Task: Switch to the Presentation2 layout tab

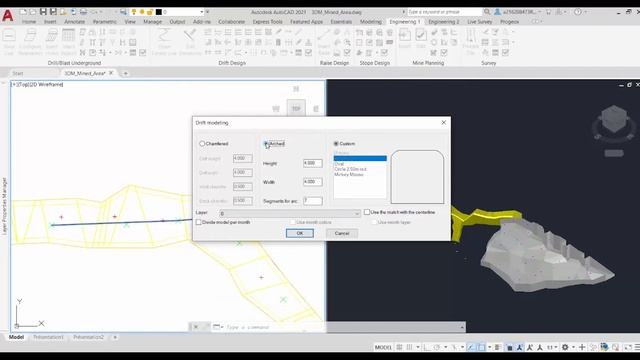Action: (89, 337)
